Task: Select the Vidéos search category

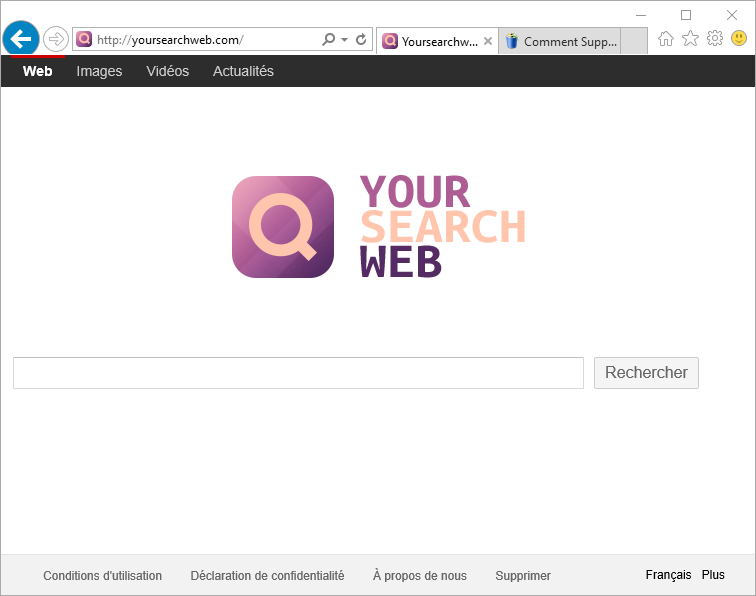Action: [168, 71]
